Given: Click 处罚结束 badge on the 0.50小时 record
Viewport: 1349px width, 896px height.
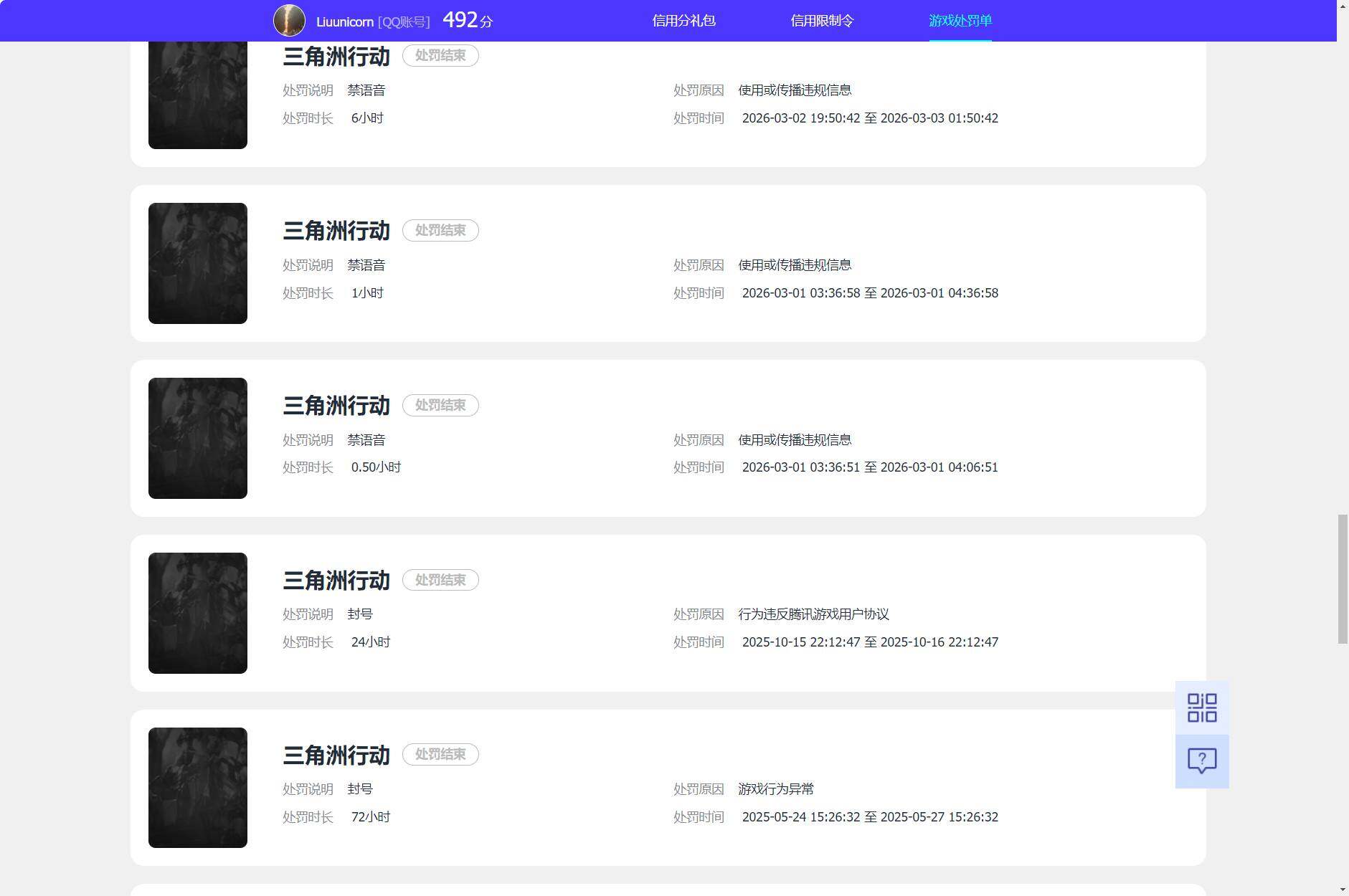Looking at the screenshot, I should [x=440, y=405].
